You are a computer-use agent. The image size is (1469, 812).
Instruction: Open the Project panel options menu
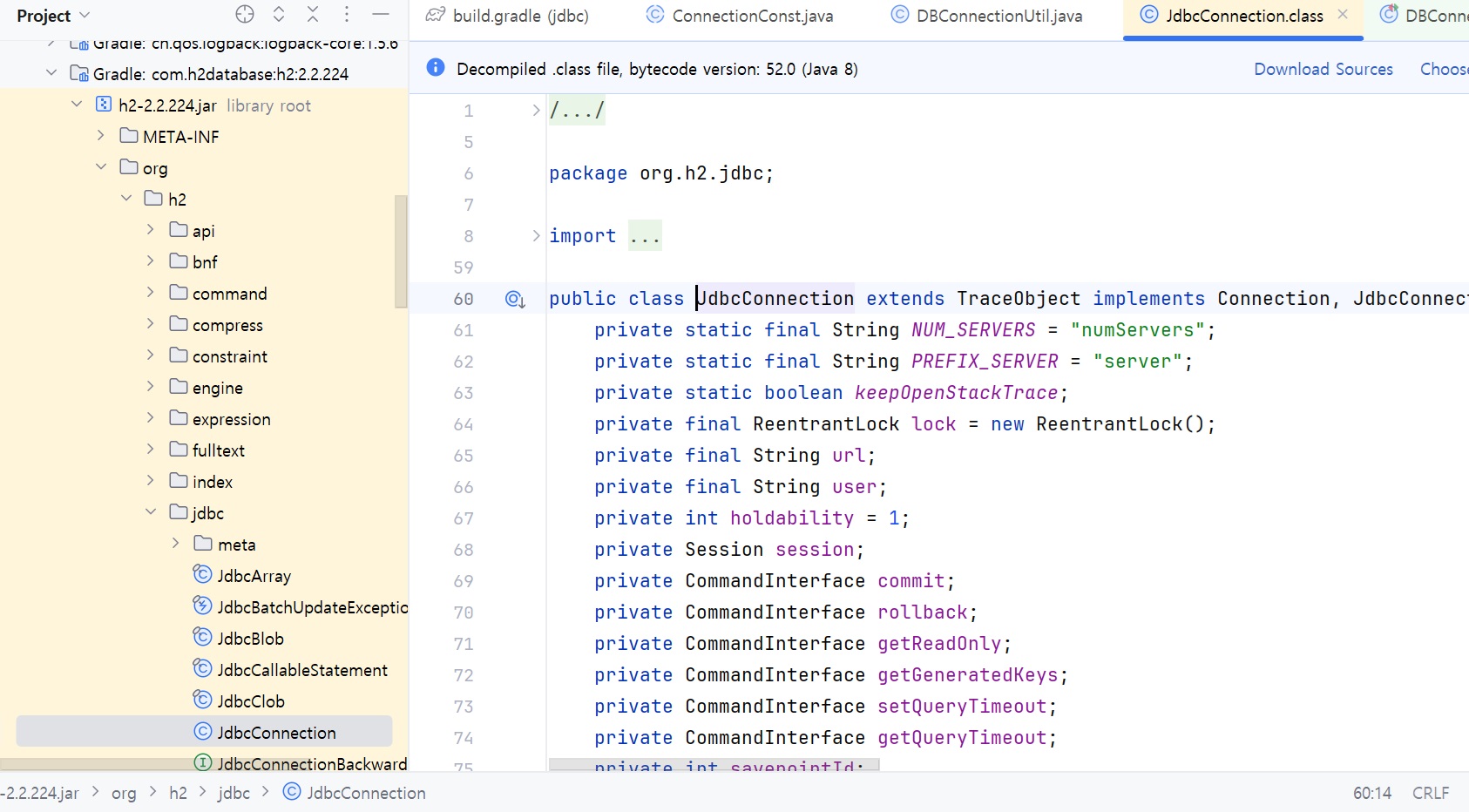347,15
